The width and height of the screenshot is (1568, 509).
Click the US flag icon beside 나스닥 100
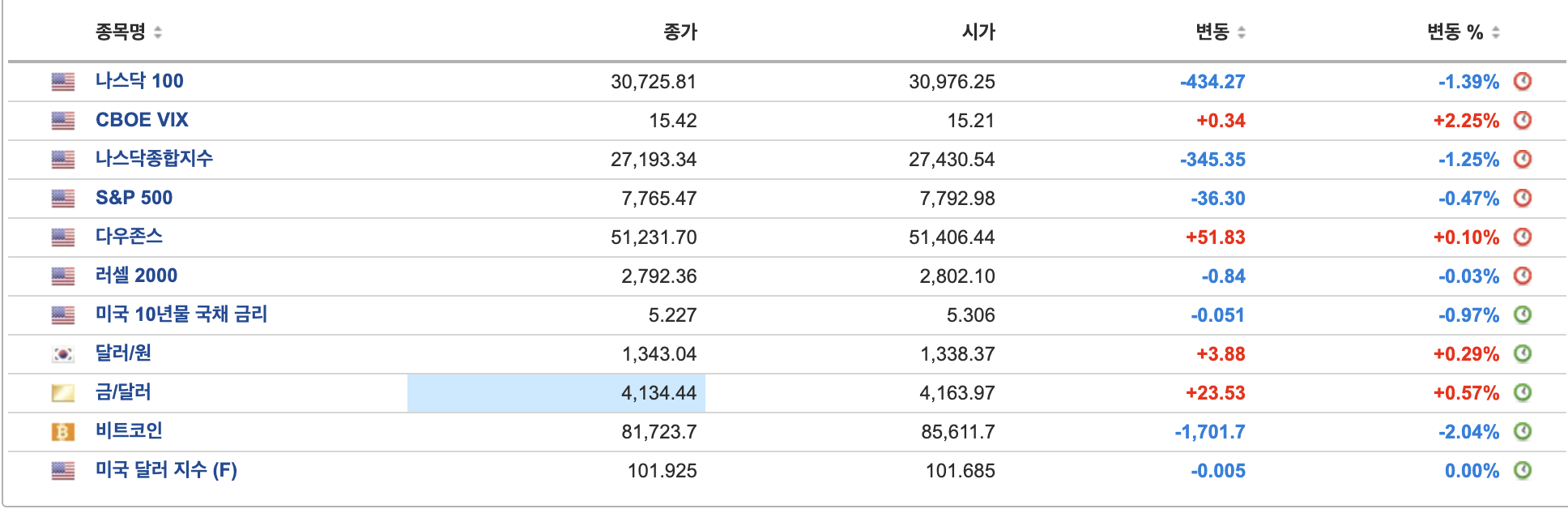(x=63, y=82)
